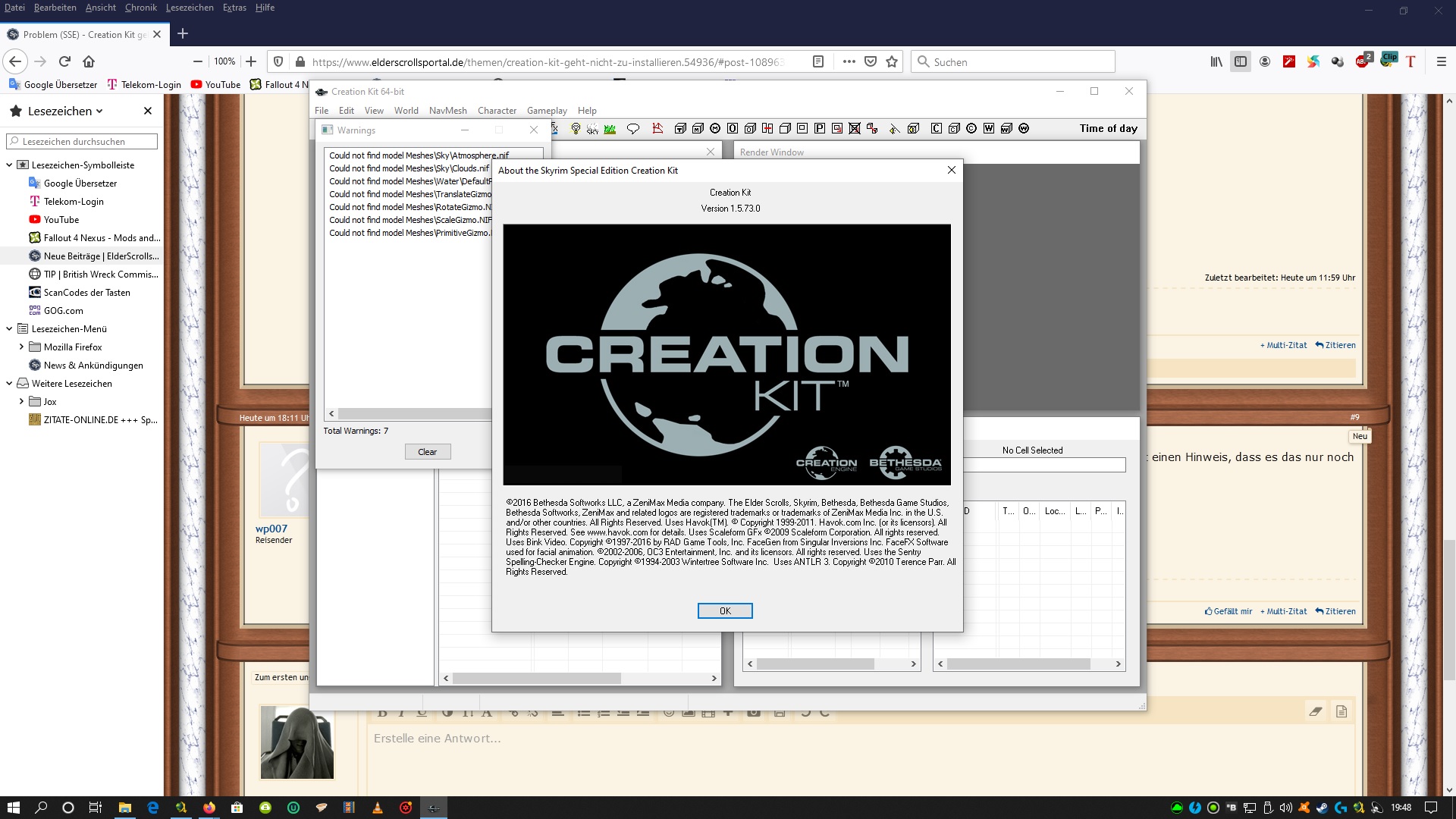
Task: Toggle the Sky toolbar icon
Action: pos(592,129)
